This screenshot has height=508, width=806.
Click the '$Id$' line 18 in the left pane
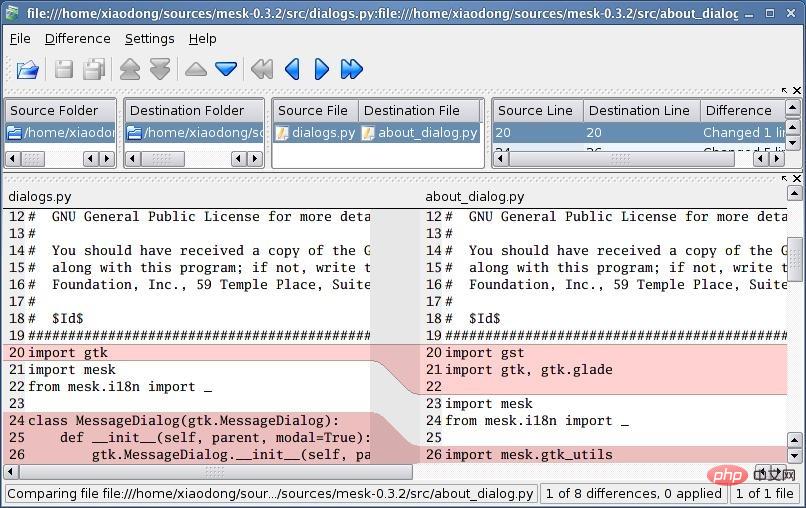pyautogui.click(x=67, y=319)
